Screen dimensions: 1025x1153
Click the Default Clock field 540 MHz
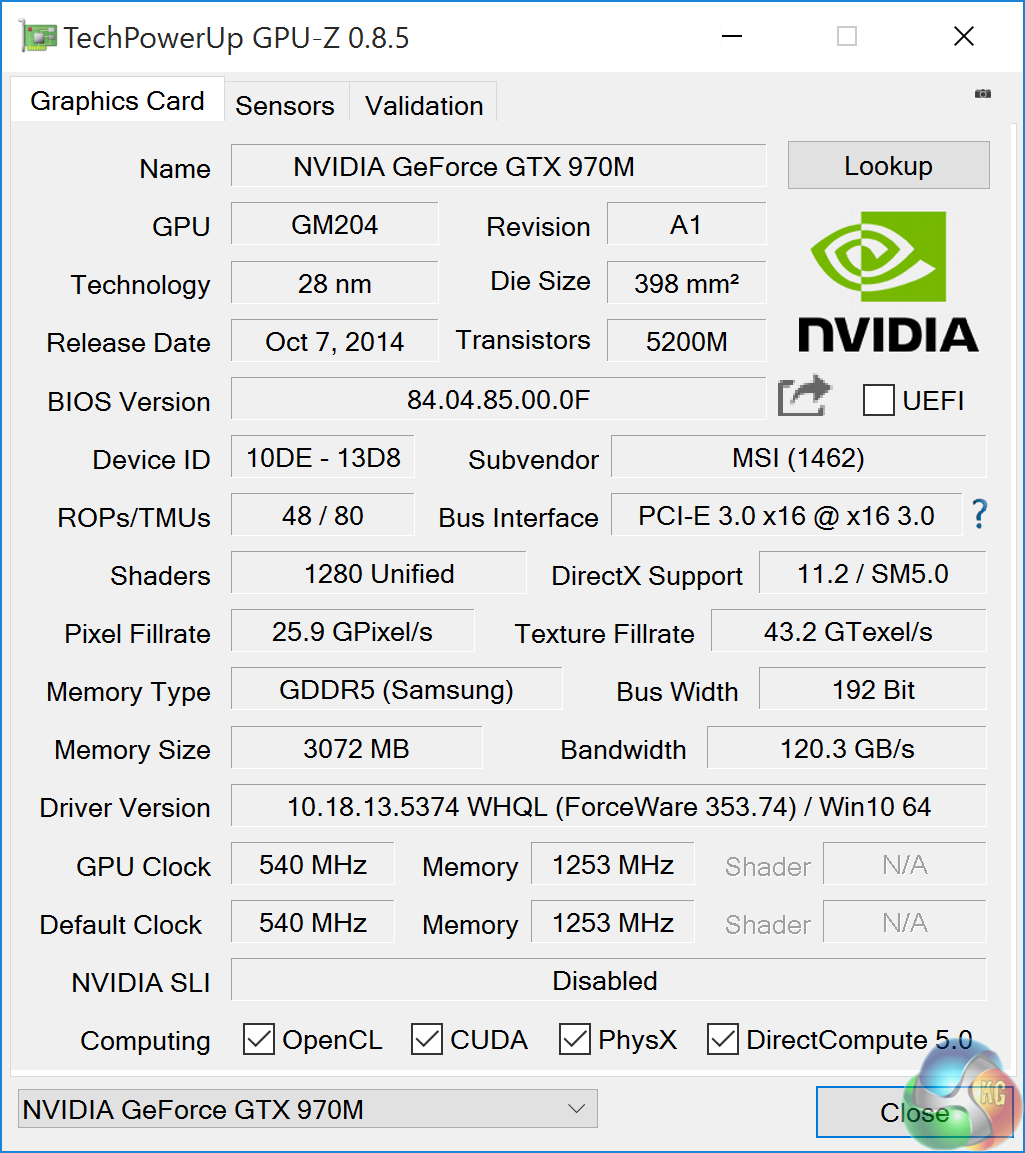coord(312,922)
